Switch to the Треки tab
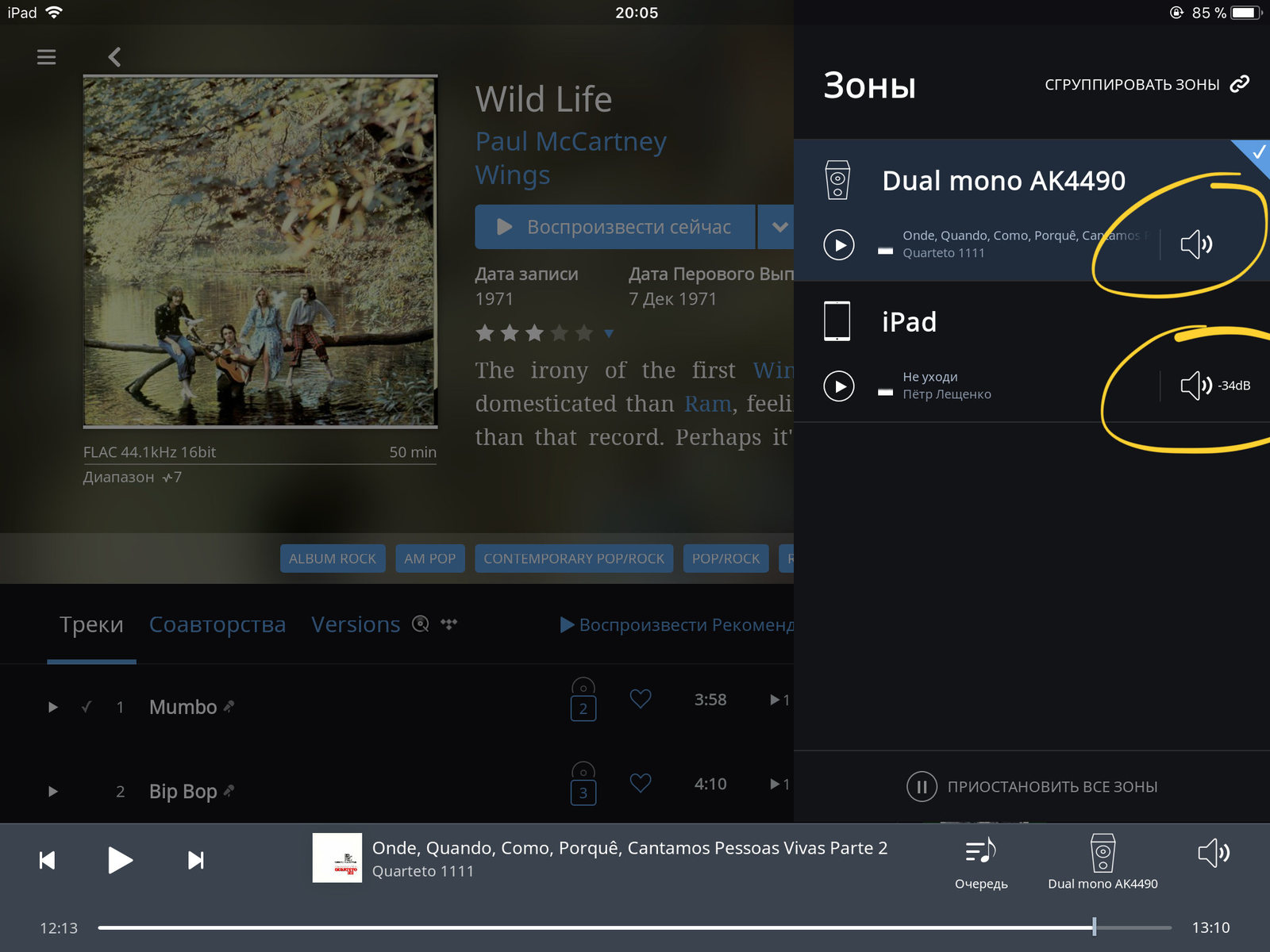 click(91, 625)
